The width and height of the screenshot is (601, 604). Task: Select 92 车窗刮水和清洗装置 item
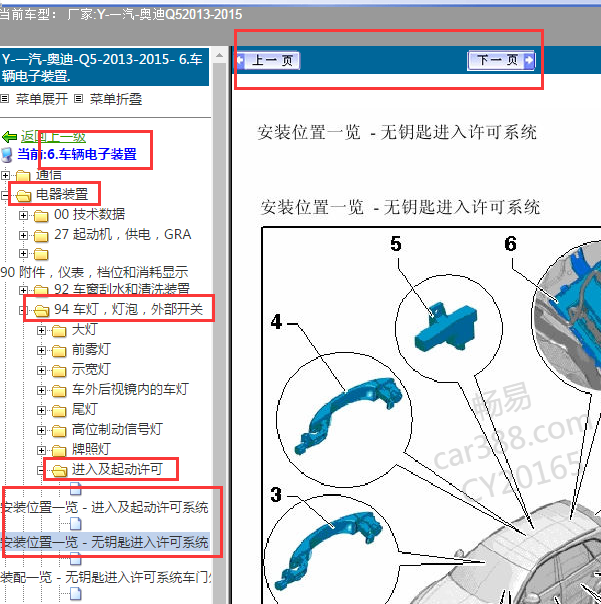coord(122,289)
